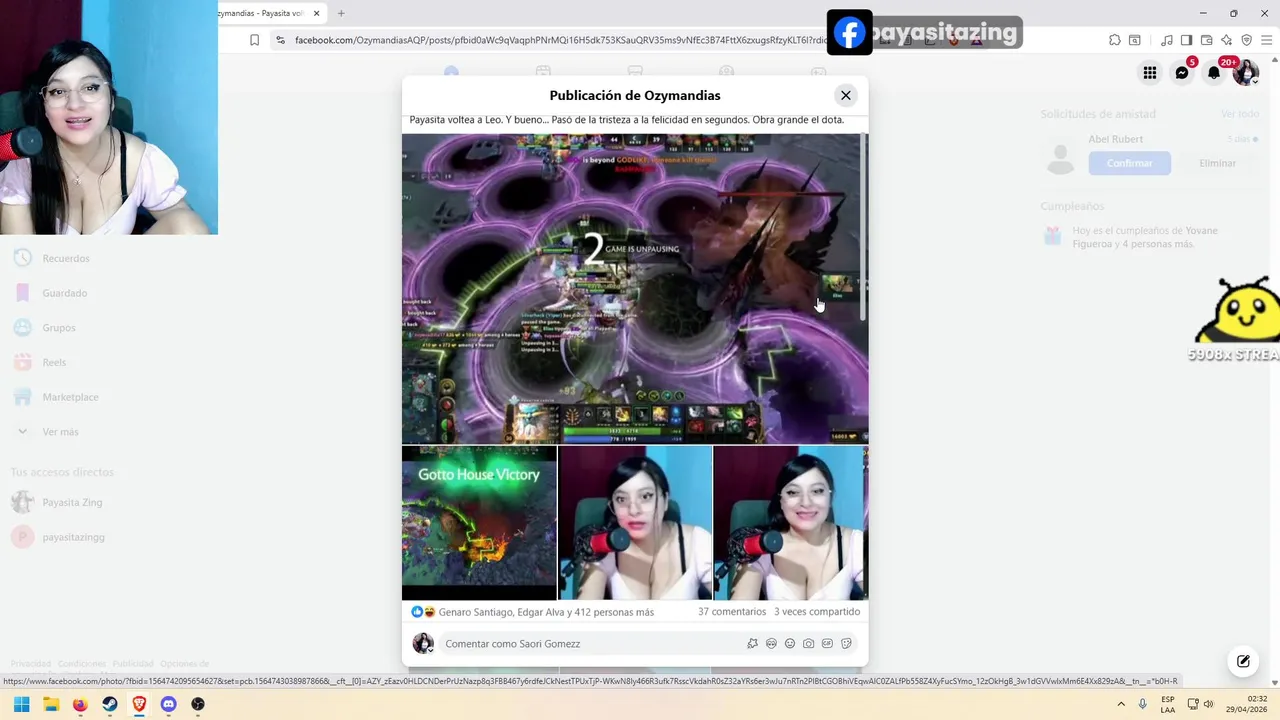Close the Ozymandias browser tab
The height and width of the screenshot is (720, 1280).
point(317,13)
